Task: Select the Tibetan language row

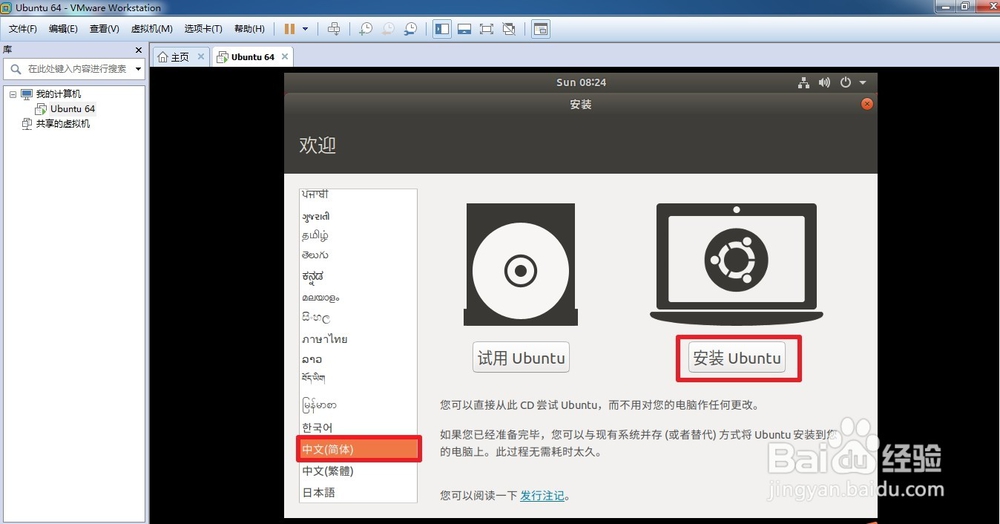Action: tap(358, 379)
